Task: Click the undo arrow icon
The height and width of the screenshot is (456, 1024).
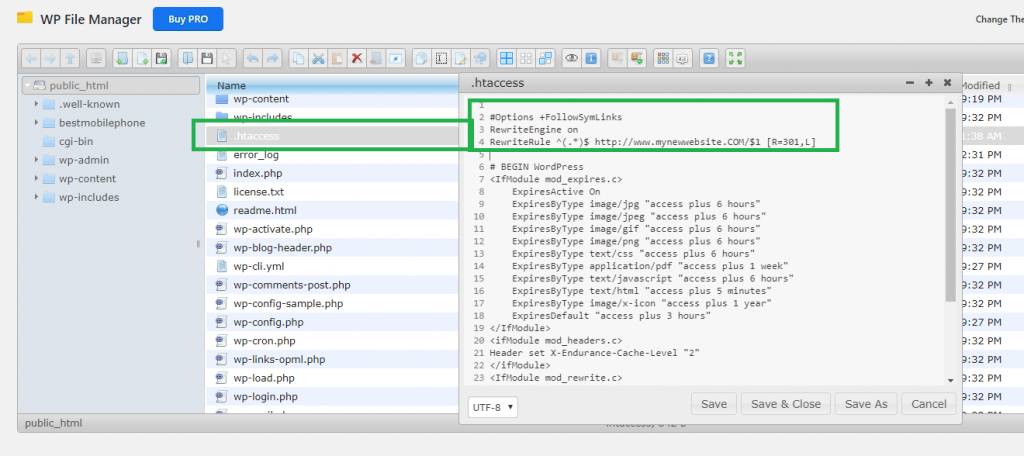Action: (x=253, y=58)
